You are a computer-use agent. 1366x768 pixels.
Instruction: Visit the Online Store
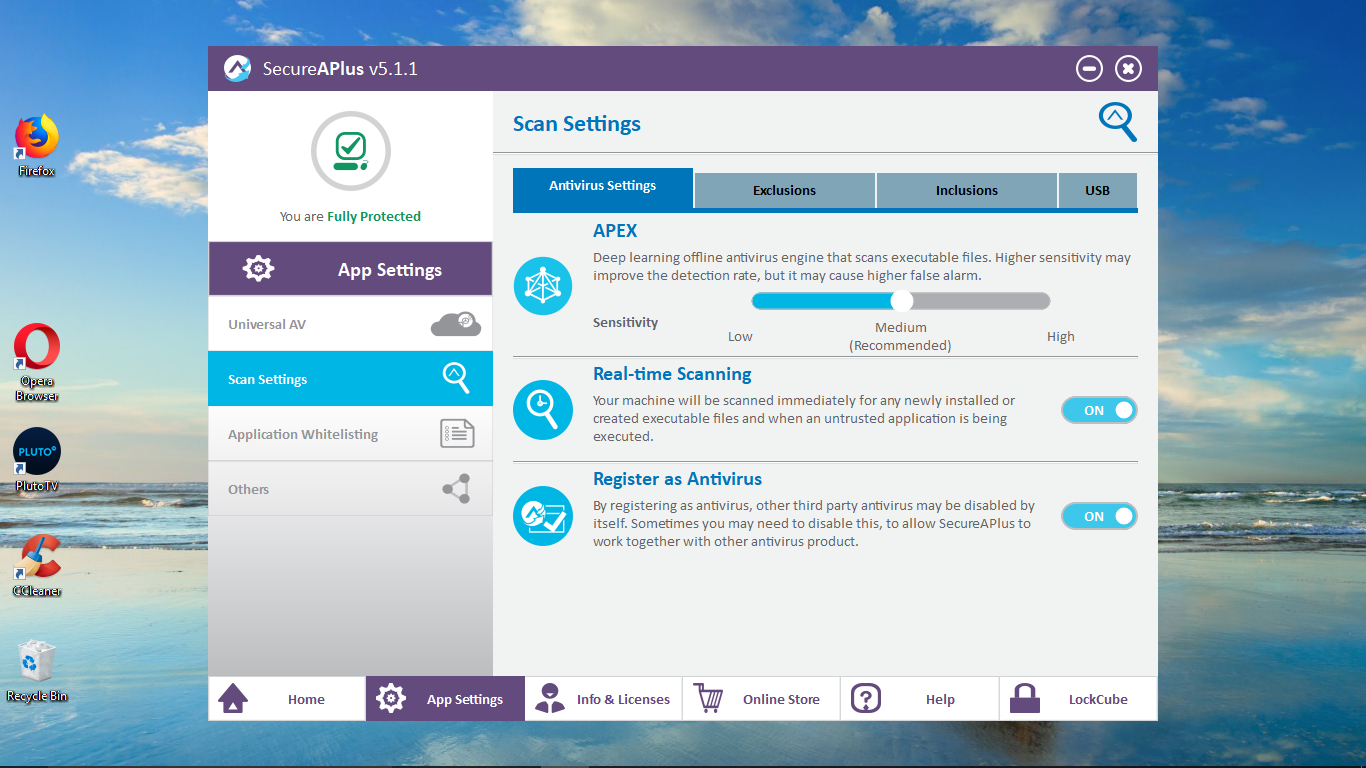point(761,699)
